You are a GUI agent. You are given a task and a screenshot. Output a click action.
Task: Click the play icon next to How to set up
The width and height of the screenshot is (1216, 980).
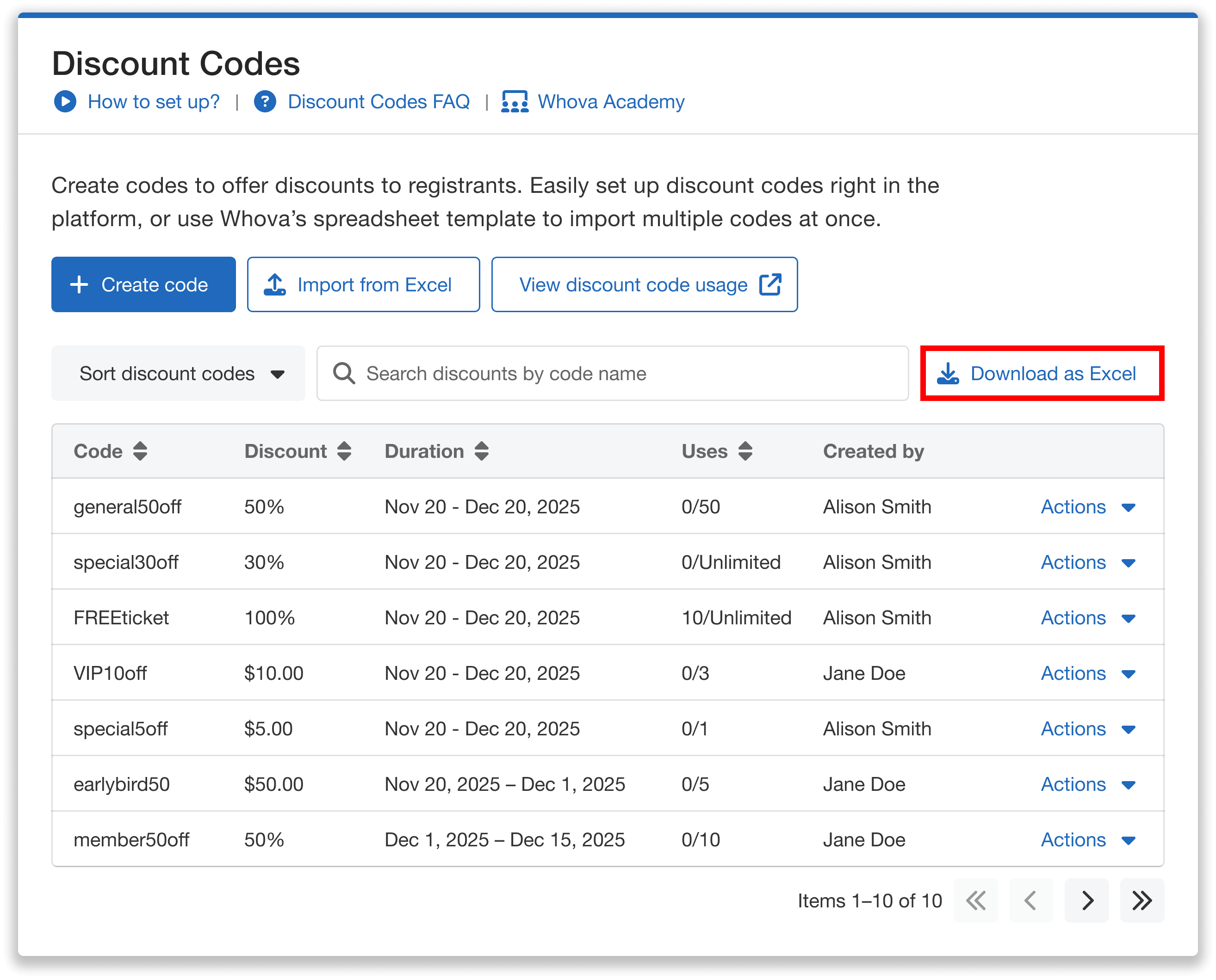pos(66,102)
